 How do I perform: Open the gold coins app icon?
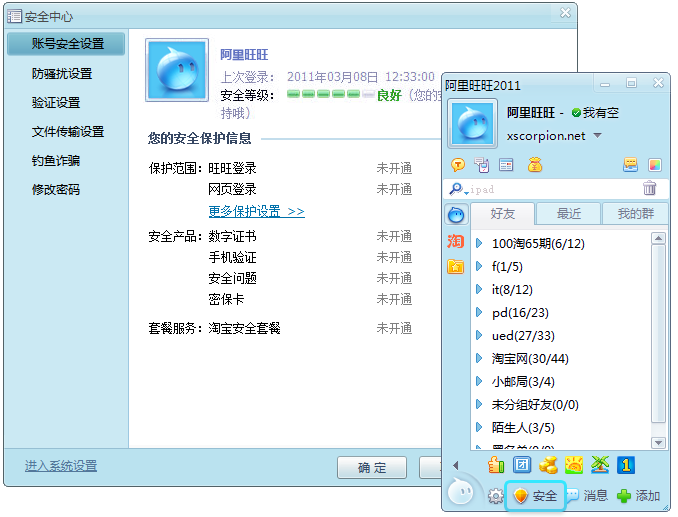pos(548,465)
